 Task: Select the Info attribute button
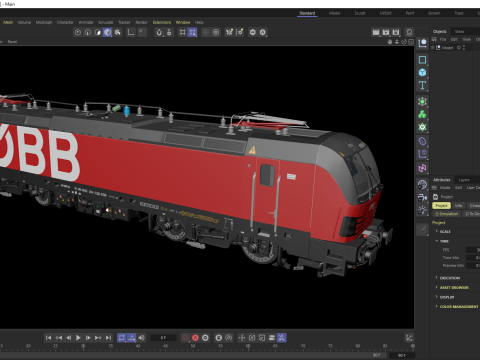click(459, 205)
